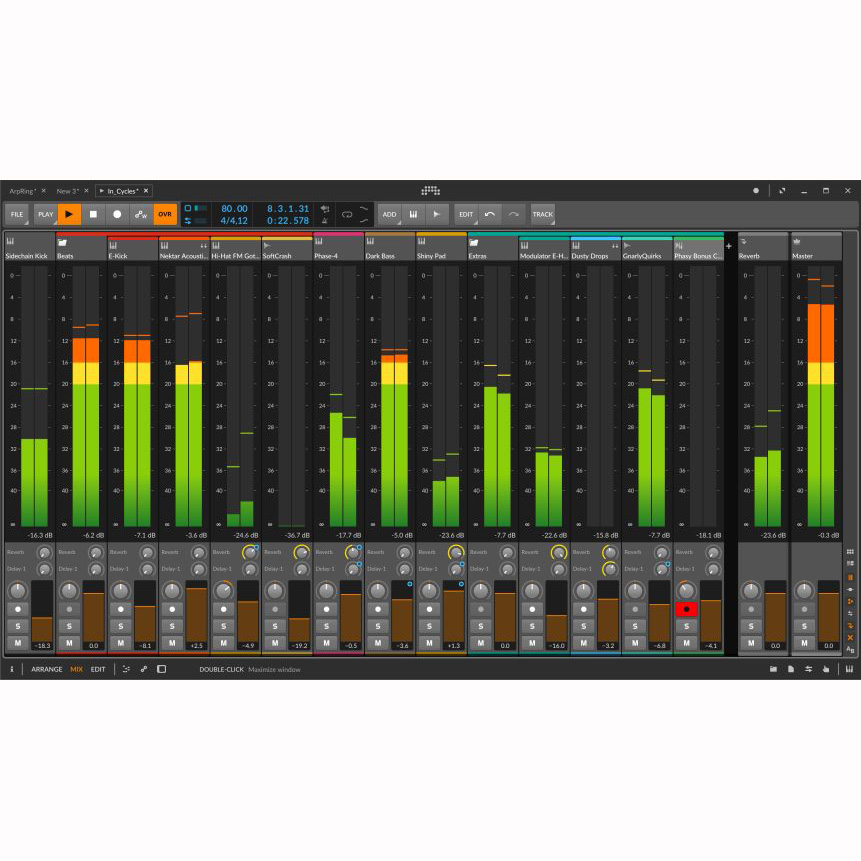861x861 pixels.
Task: Open the mappings hand icon in footer
Action: 826,669
